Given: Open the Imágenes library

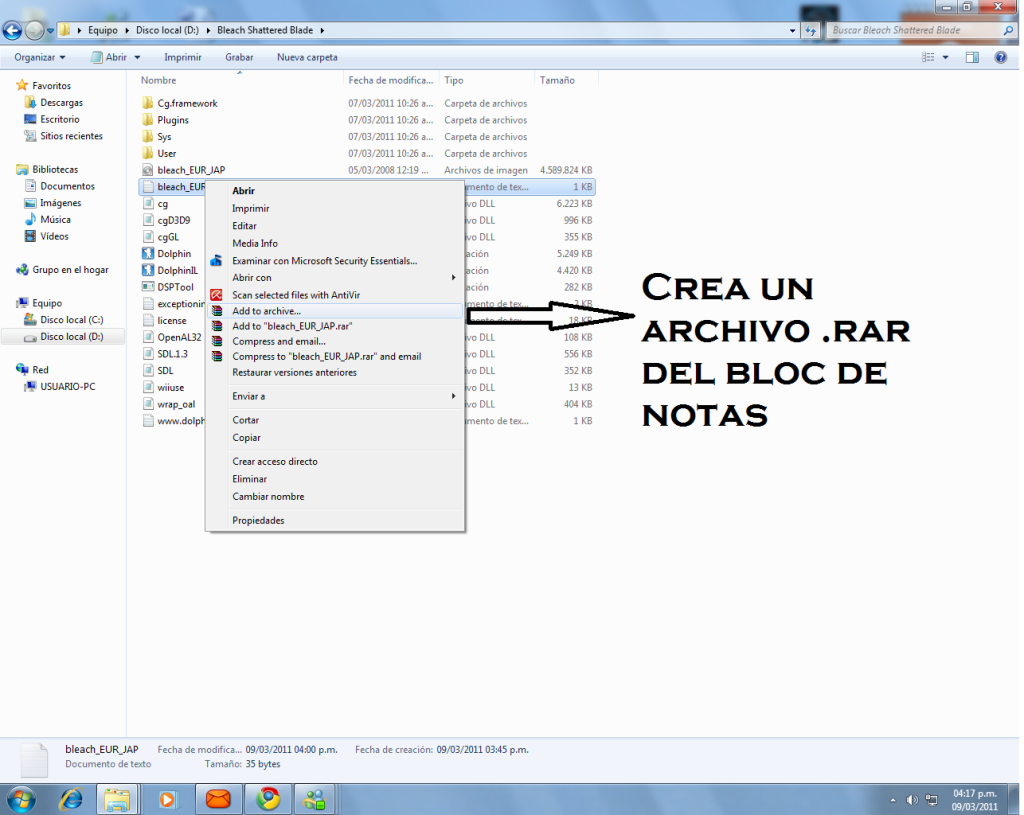Looking at the screenshot, I should coord(60,203).
